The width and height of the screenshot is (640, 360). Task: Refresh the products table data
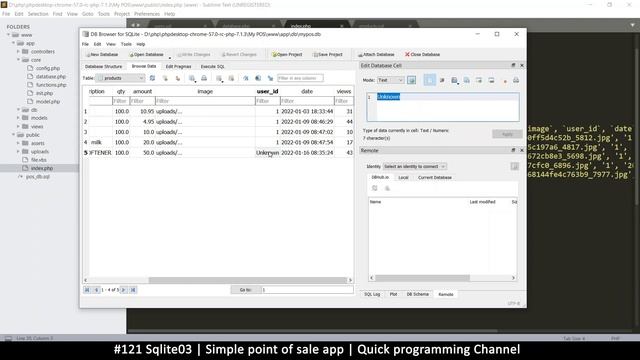tap(152, 78)
